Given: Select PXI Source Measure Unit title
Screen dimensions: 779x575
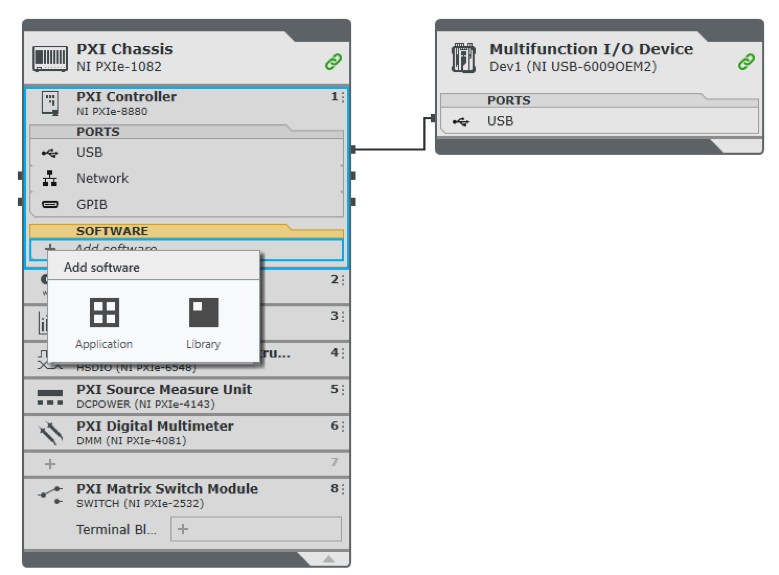Looking at the screenshot, I should 164,389.
